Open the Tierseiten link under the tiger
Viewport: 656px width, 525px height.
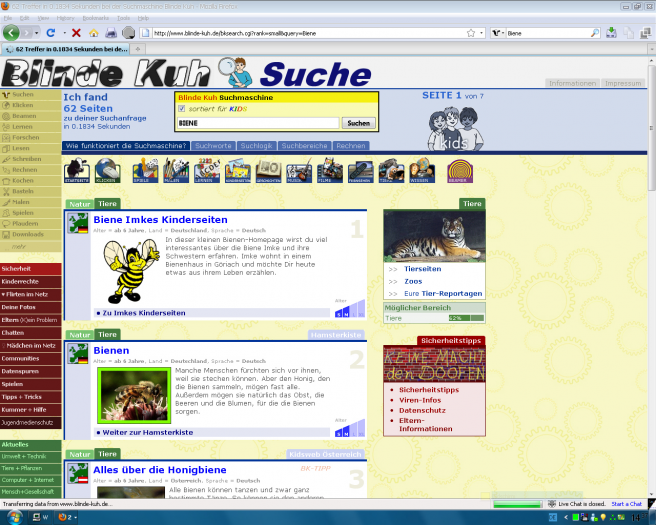(x=423, y=269)
